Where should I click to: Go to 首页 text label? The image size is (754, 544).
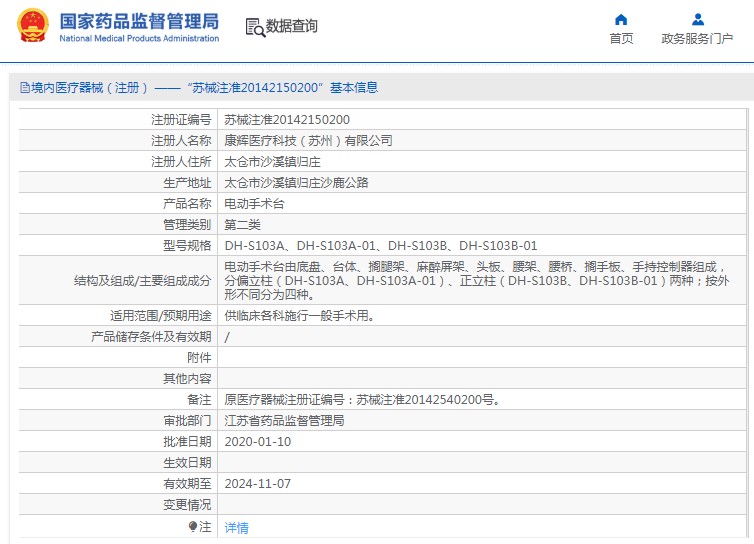(x=621, y=39)
